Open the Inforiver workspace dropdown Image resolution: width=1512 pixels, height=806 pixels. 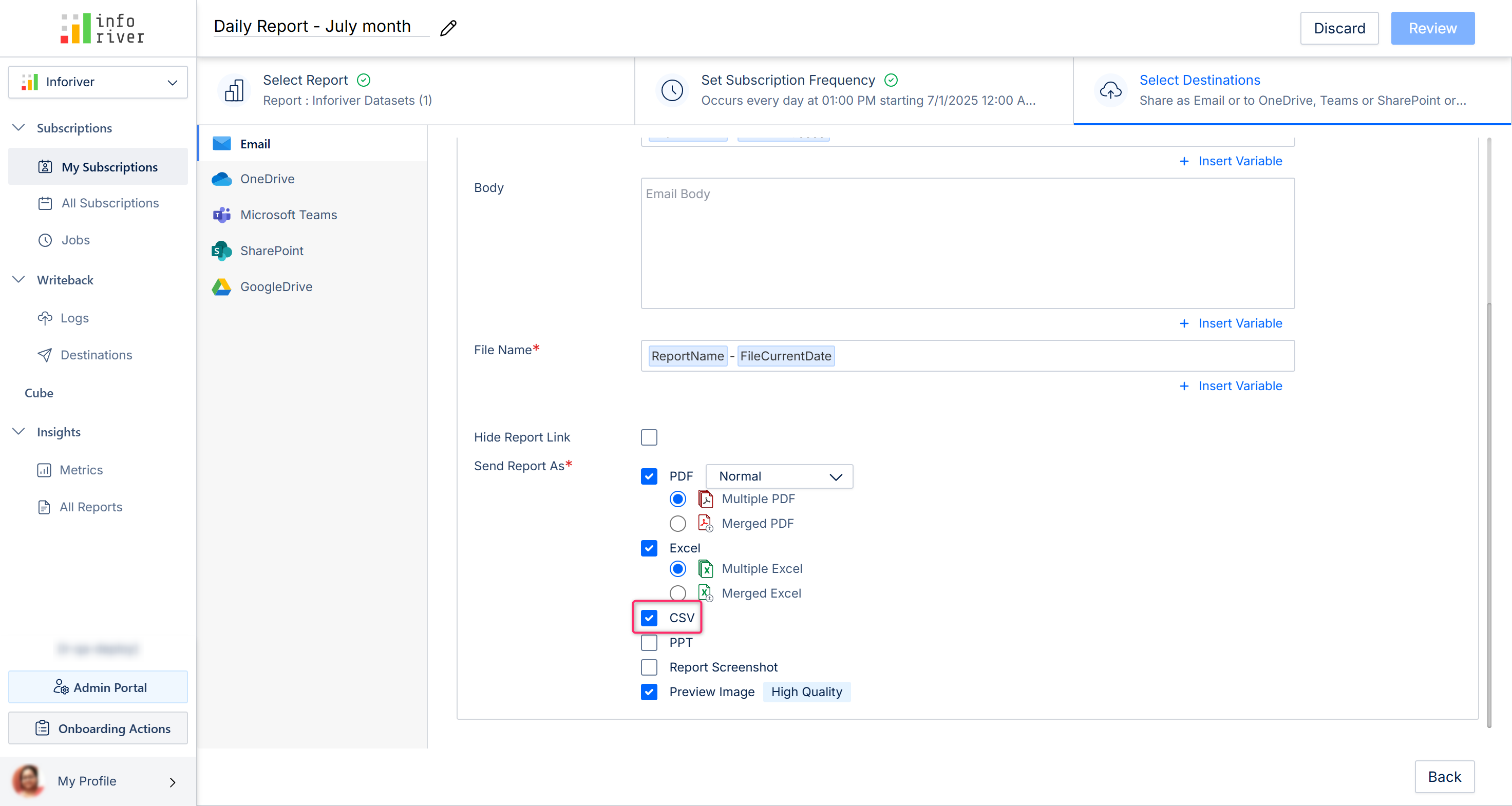click(x=98, y=82)
